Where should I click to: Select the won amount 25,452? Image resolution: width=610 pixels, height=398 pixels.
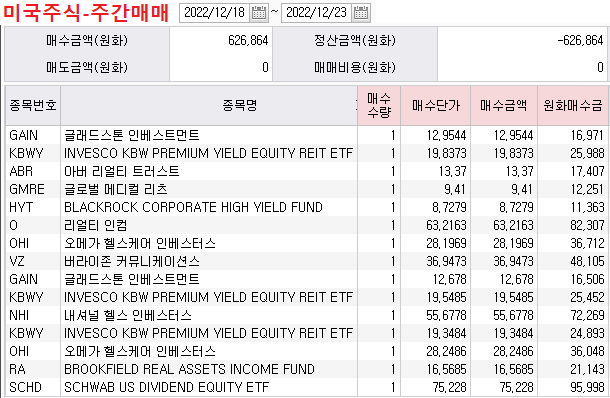click(587, 297)
